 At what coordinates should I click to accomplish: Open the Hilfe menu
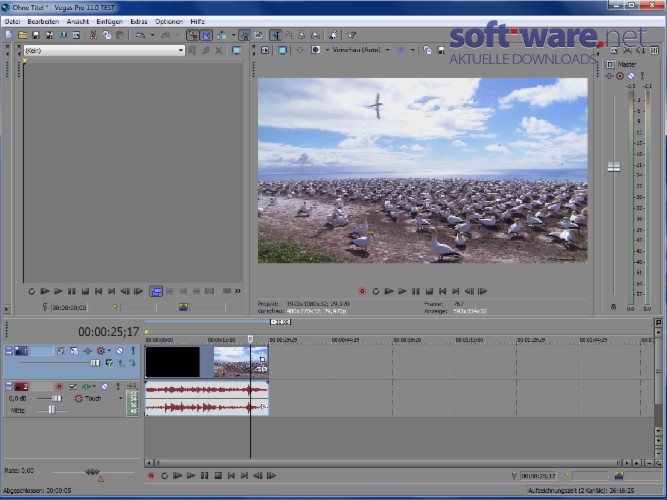tap(197, 21)
